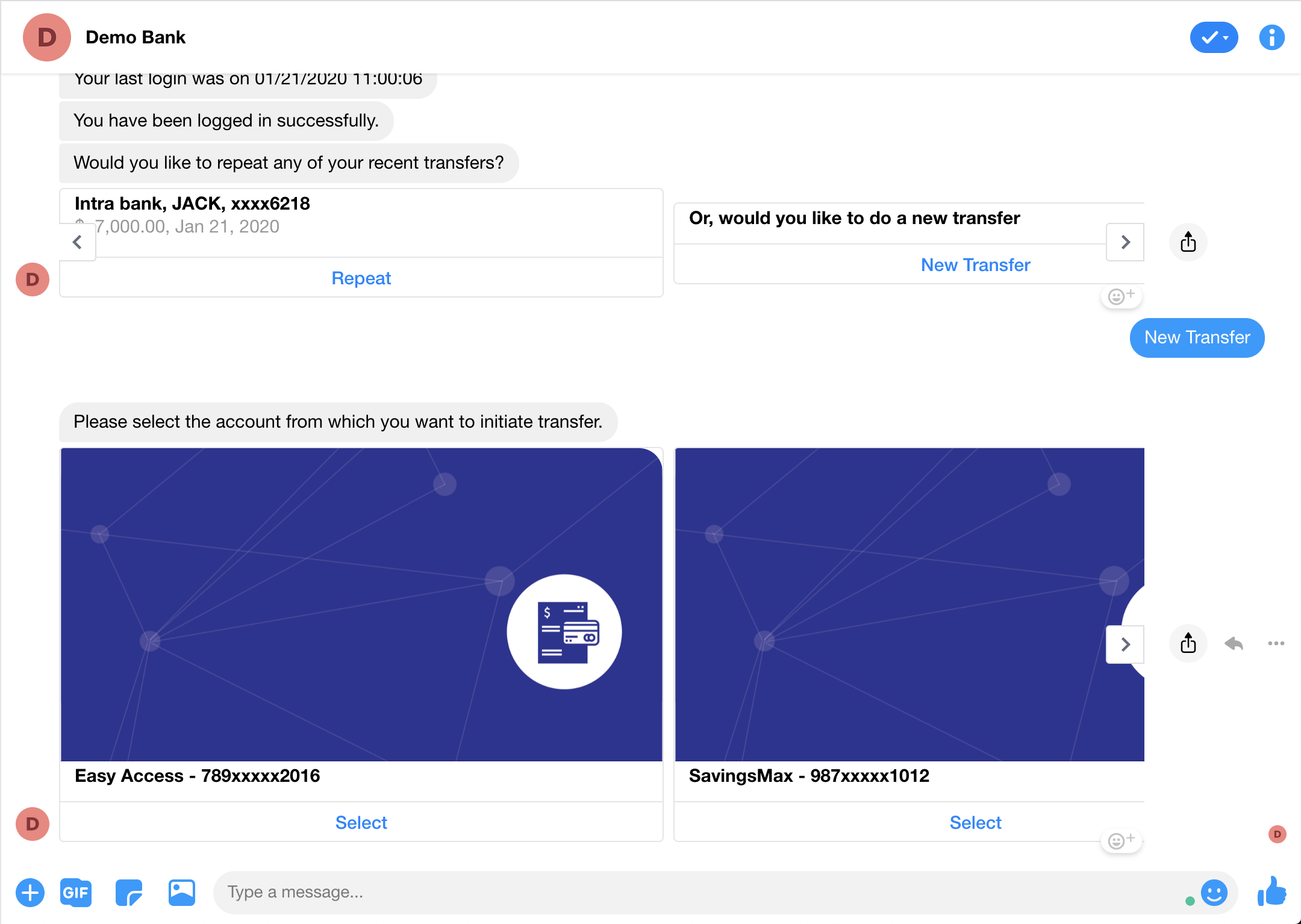
Task: Enable the add plus button in toolbar
Action: click(28, 891)
